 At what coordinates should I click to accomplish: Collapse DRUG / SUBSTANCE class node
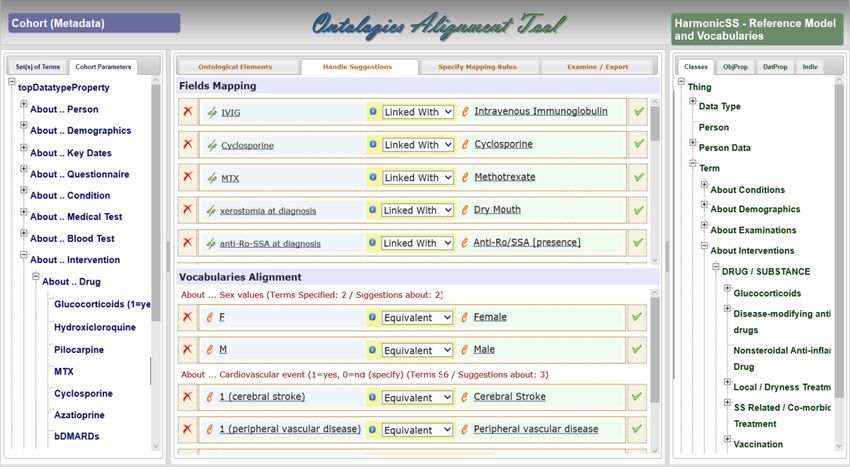(716, 266)
